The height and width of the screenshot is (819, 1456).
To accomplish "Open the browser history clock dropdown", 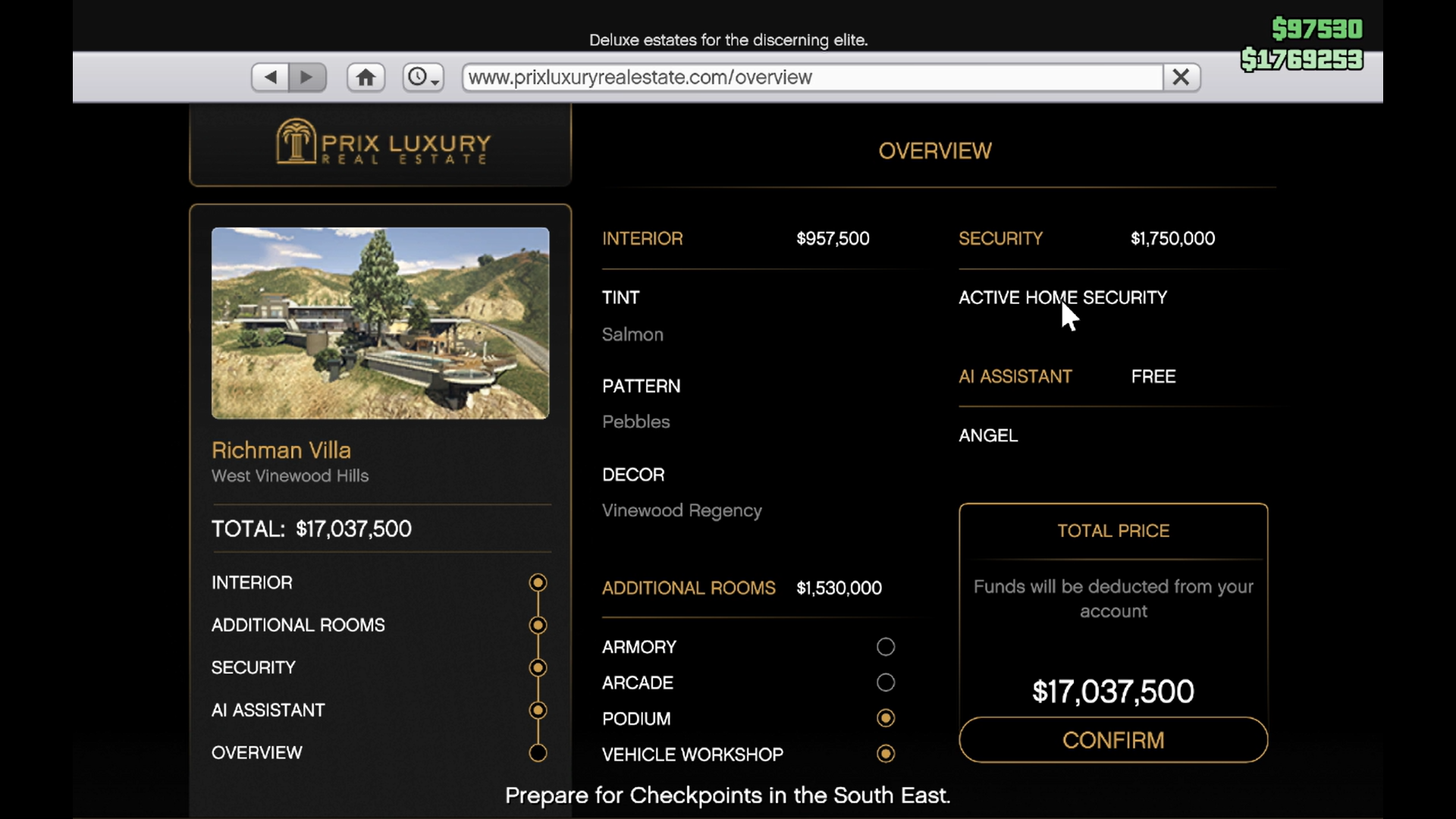I will 423,77.
